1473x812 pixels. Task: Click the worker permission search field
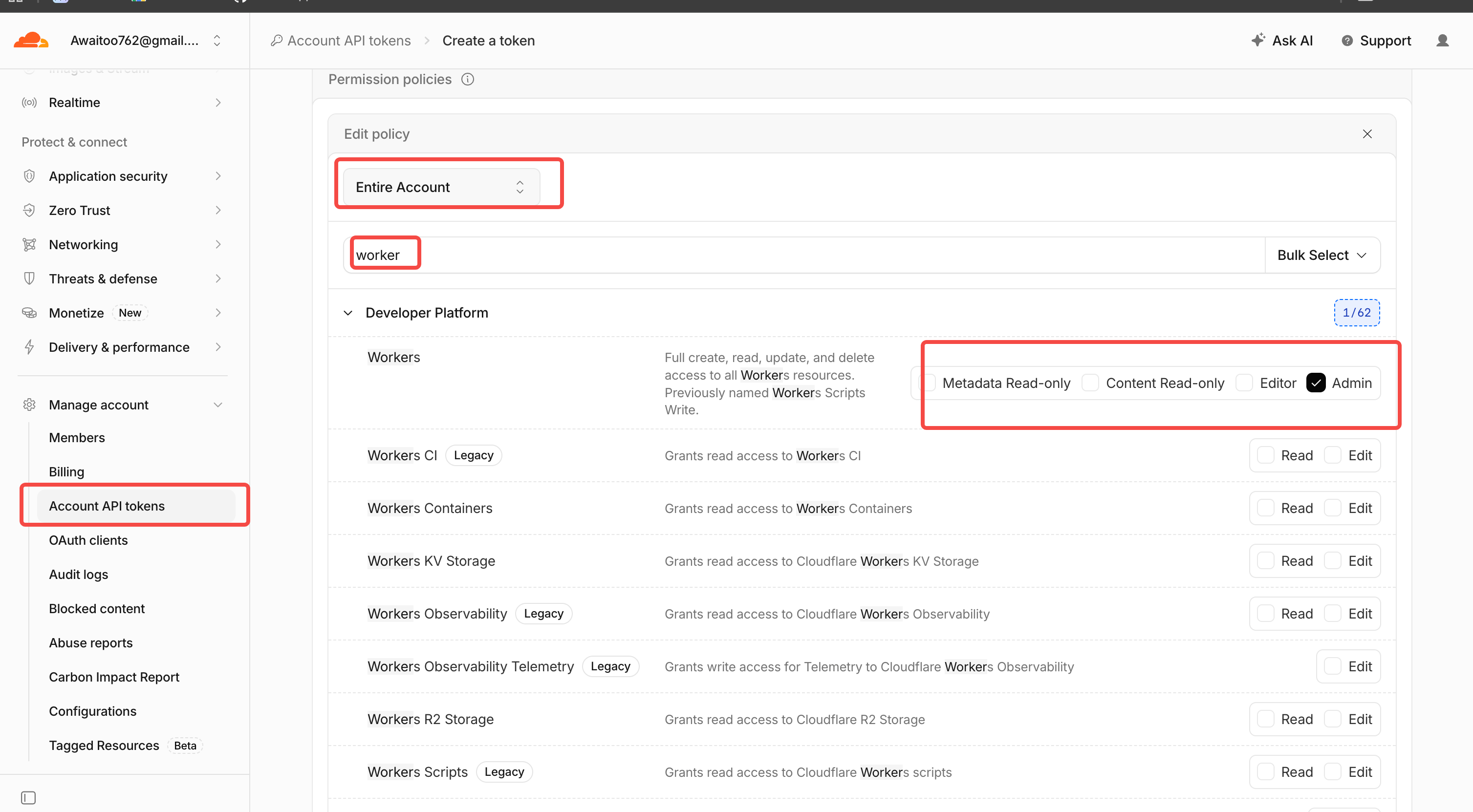804,255
